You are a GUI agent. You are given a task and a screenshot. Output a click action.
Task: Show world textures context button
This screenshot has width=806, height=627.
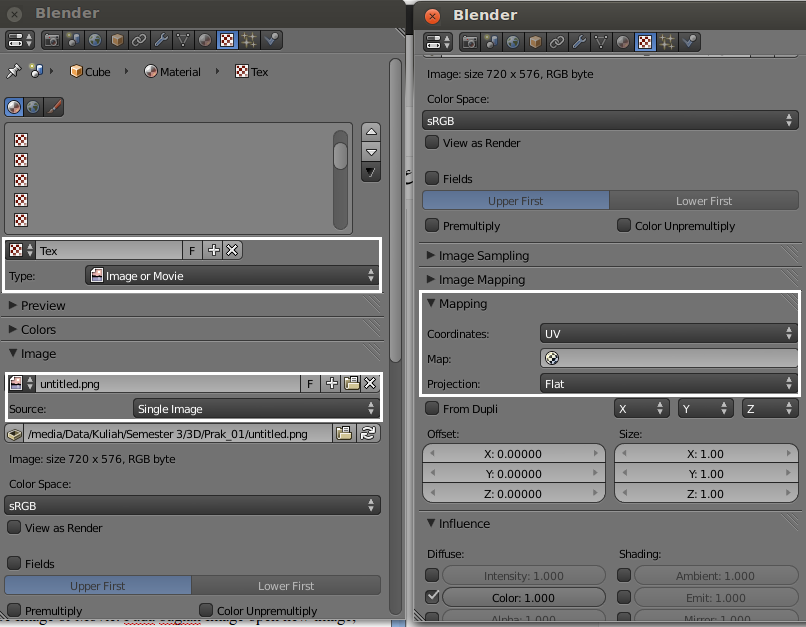tap(33, 107)
